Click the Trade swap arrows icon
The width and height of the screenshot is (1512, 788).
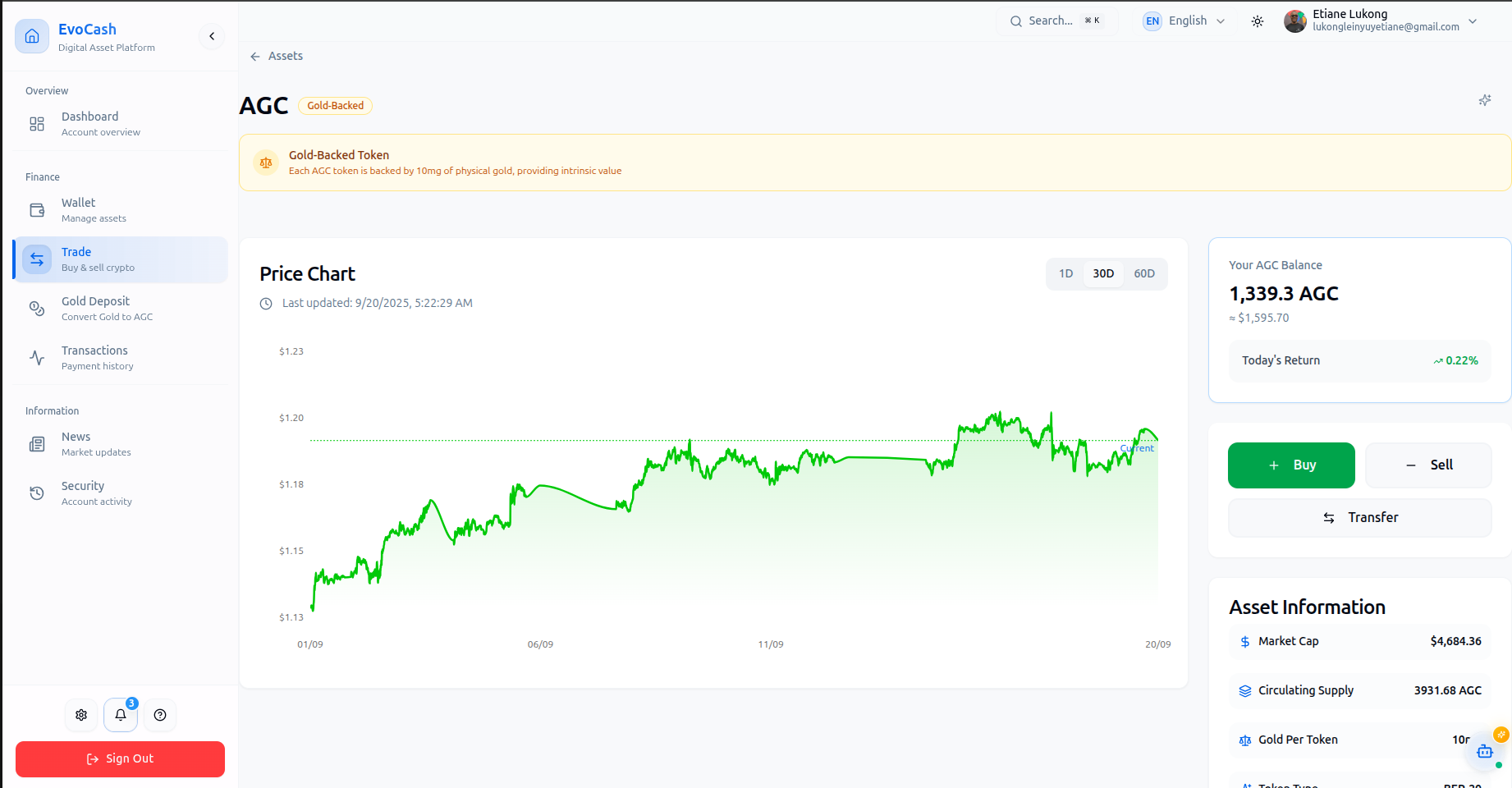coord(37,259)
